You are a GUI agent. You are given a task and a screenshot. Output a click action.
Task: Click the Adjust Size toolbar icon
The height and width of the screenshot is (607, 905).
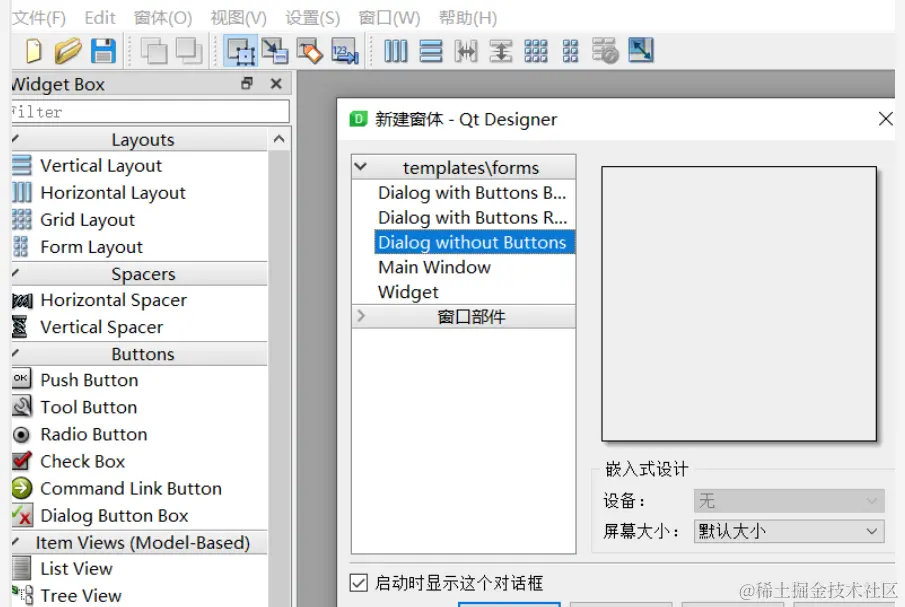(x=640, y=51)
